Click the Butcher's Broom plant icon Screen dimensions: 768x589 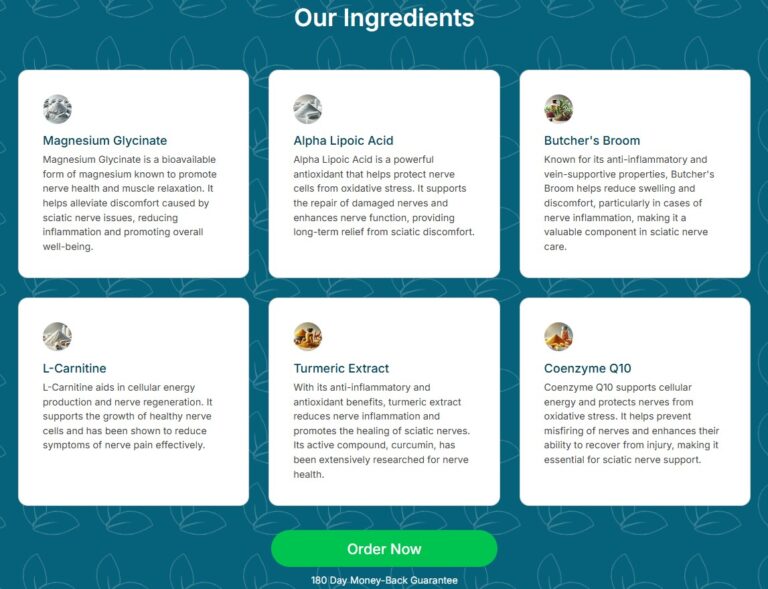click(558, 109)
